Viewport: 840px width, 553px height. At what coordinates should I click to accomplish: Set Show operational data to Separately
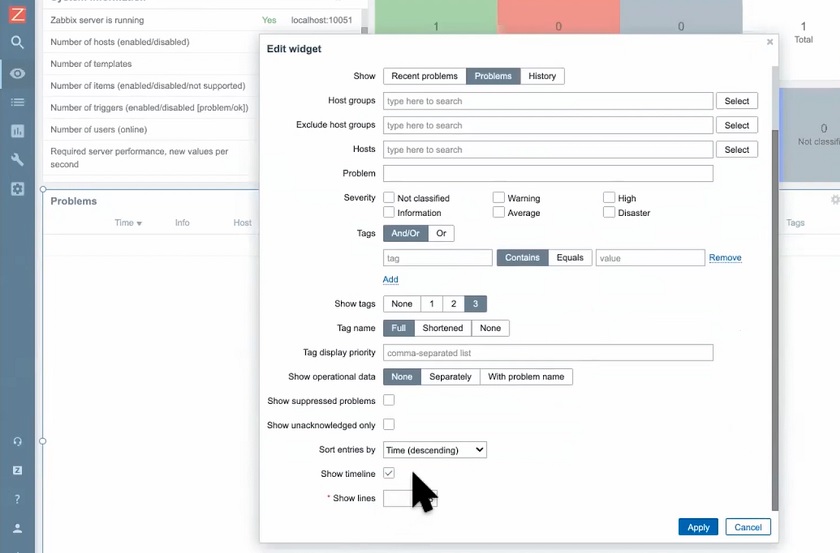(451, 377)
